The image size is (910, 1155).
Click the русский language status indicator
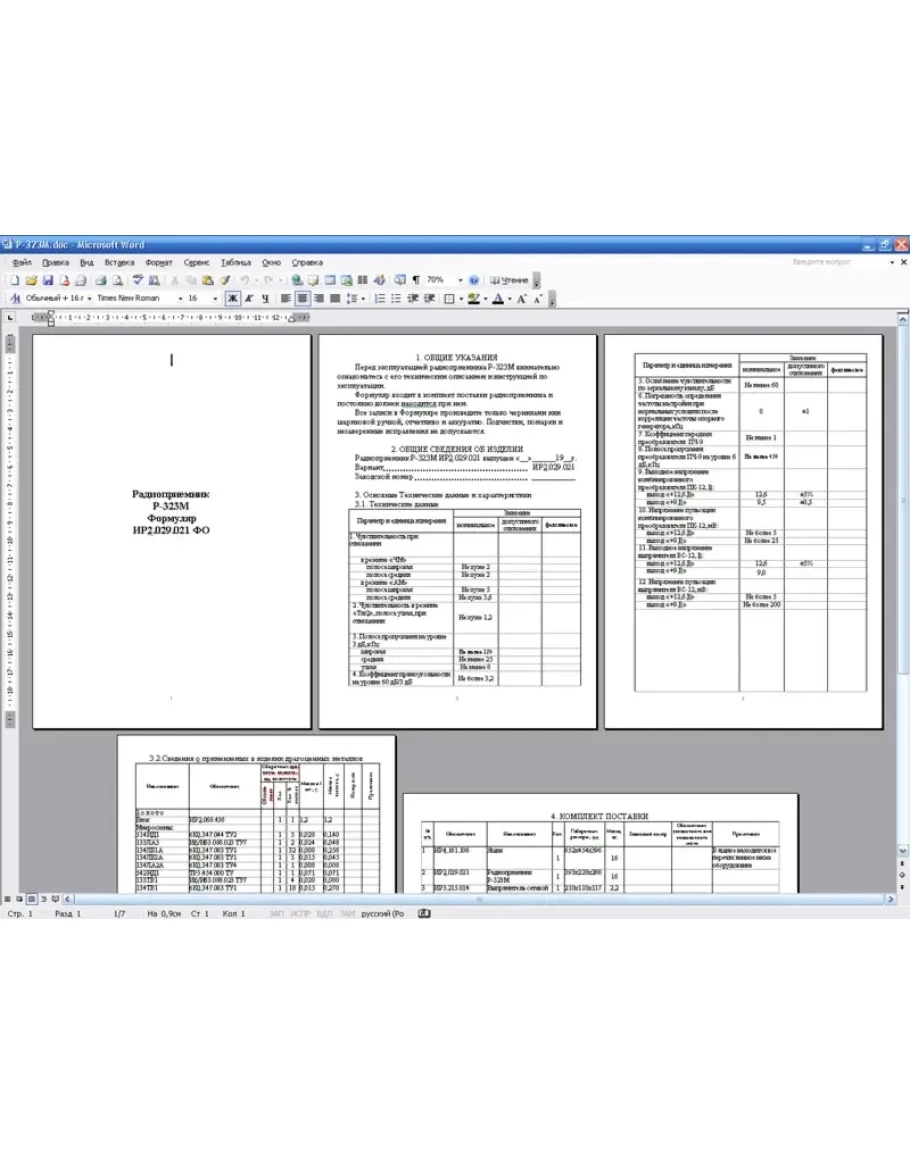381,914
